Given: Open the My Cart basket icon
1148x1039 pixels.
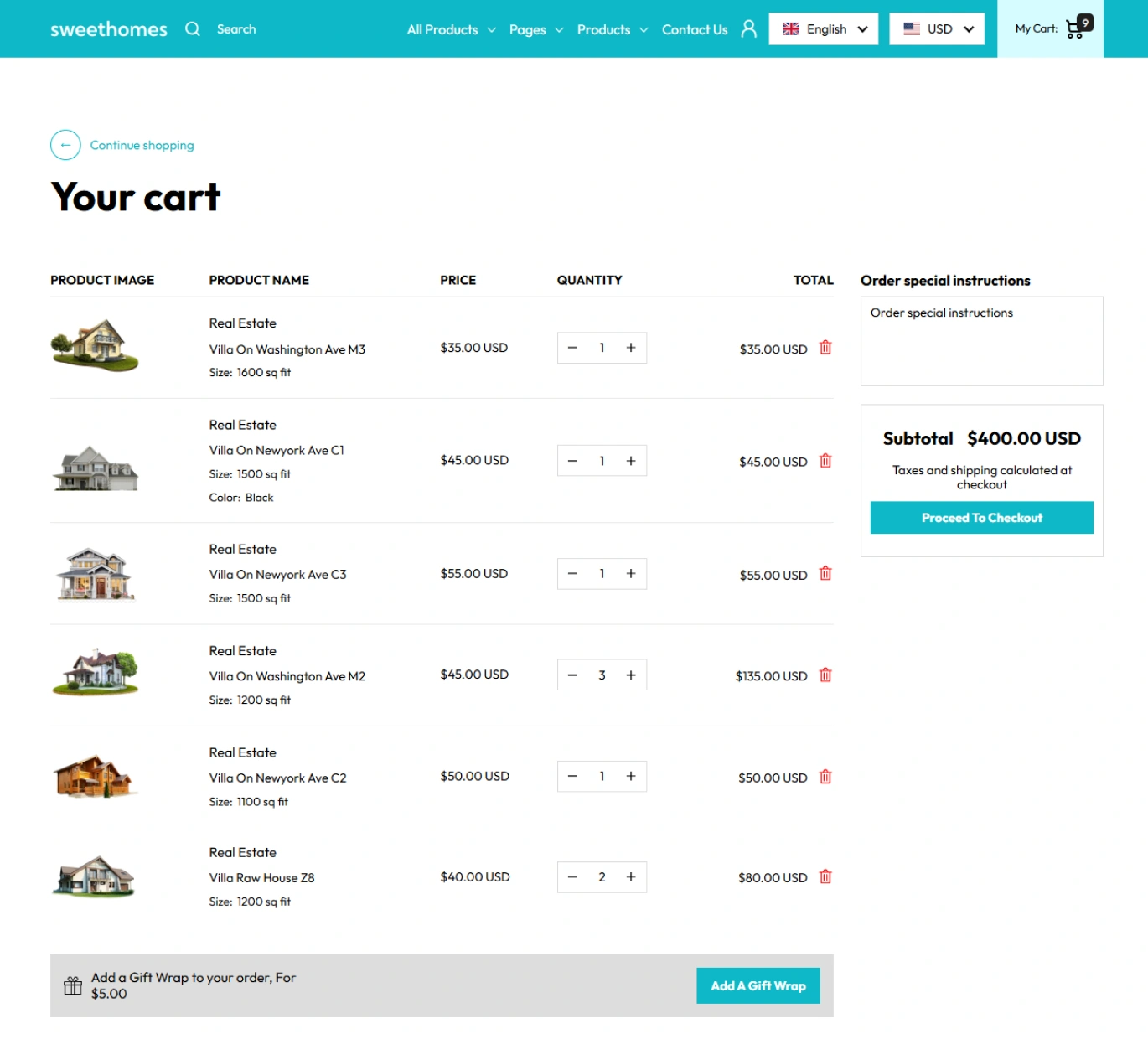Looking at the screenshot, I should tap(1077, 28).
